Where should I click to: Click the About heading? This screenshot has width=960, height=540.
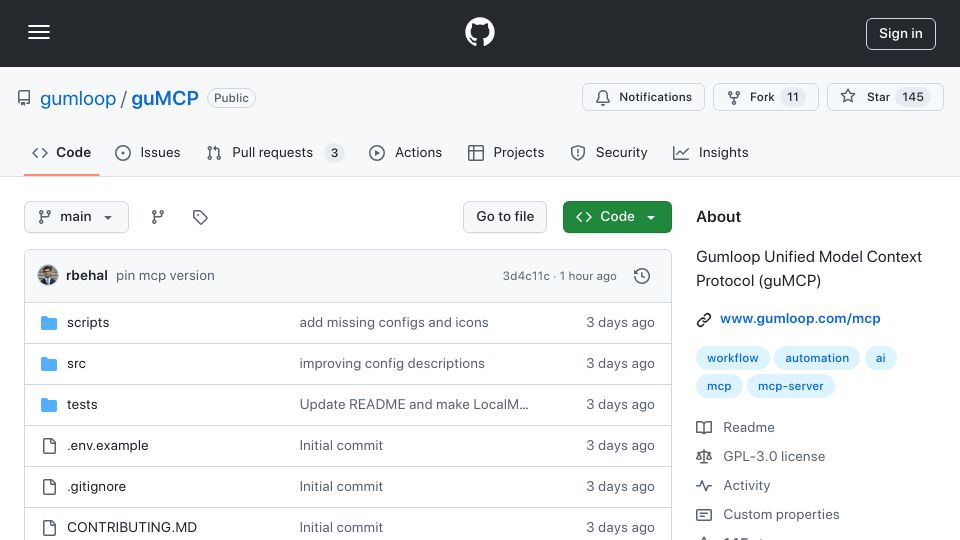(x=718, y=217)
